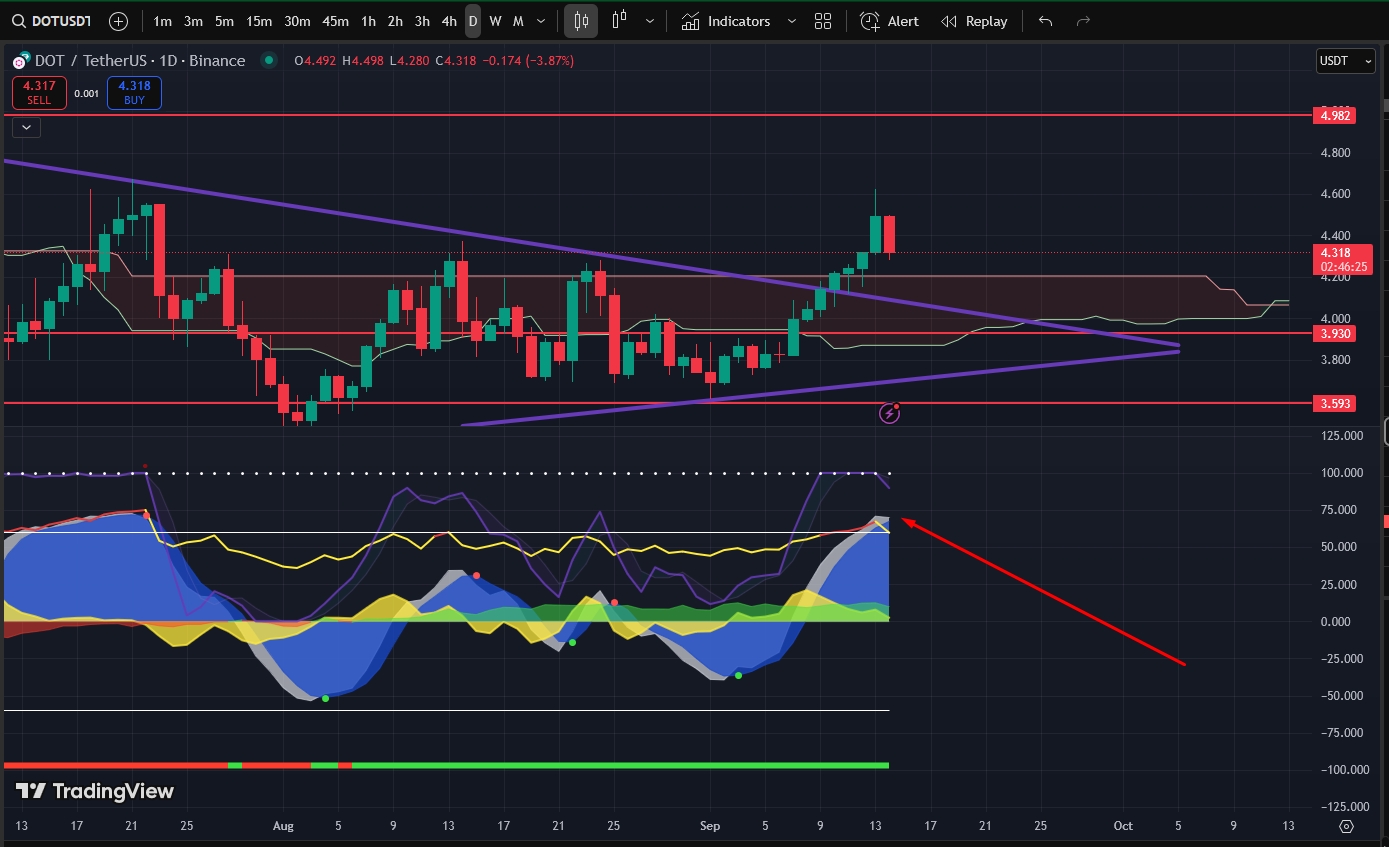This screenshot has height=847, width=1389.
Task: Click the red SELL 4.317 button
Action: (39, 93)
